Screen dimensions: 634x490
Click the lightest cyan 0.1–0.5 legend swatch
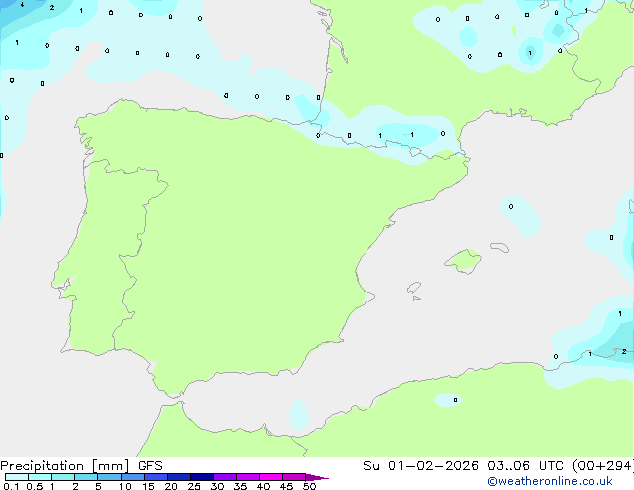pyautogui.click(x=17, y=477)
